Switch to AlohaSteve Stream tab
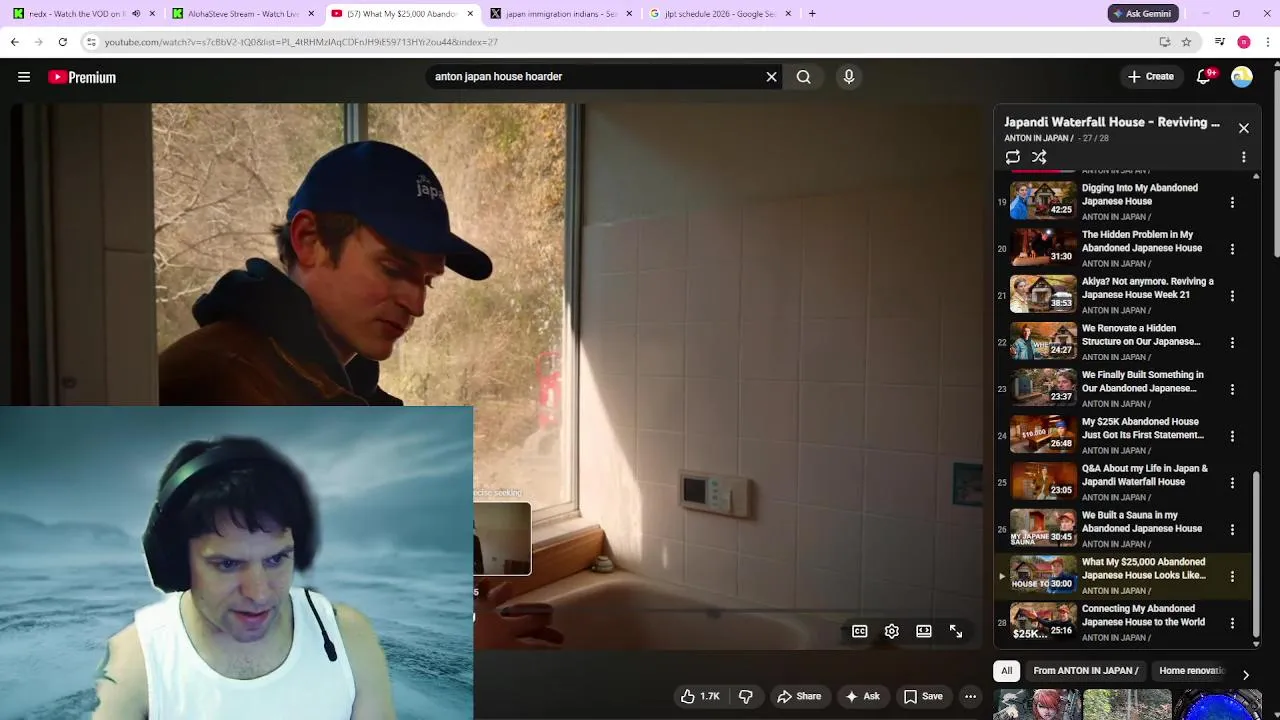Viewport: 1280px width, 720px height. tap(243, 14)
